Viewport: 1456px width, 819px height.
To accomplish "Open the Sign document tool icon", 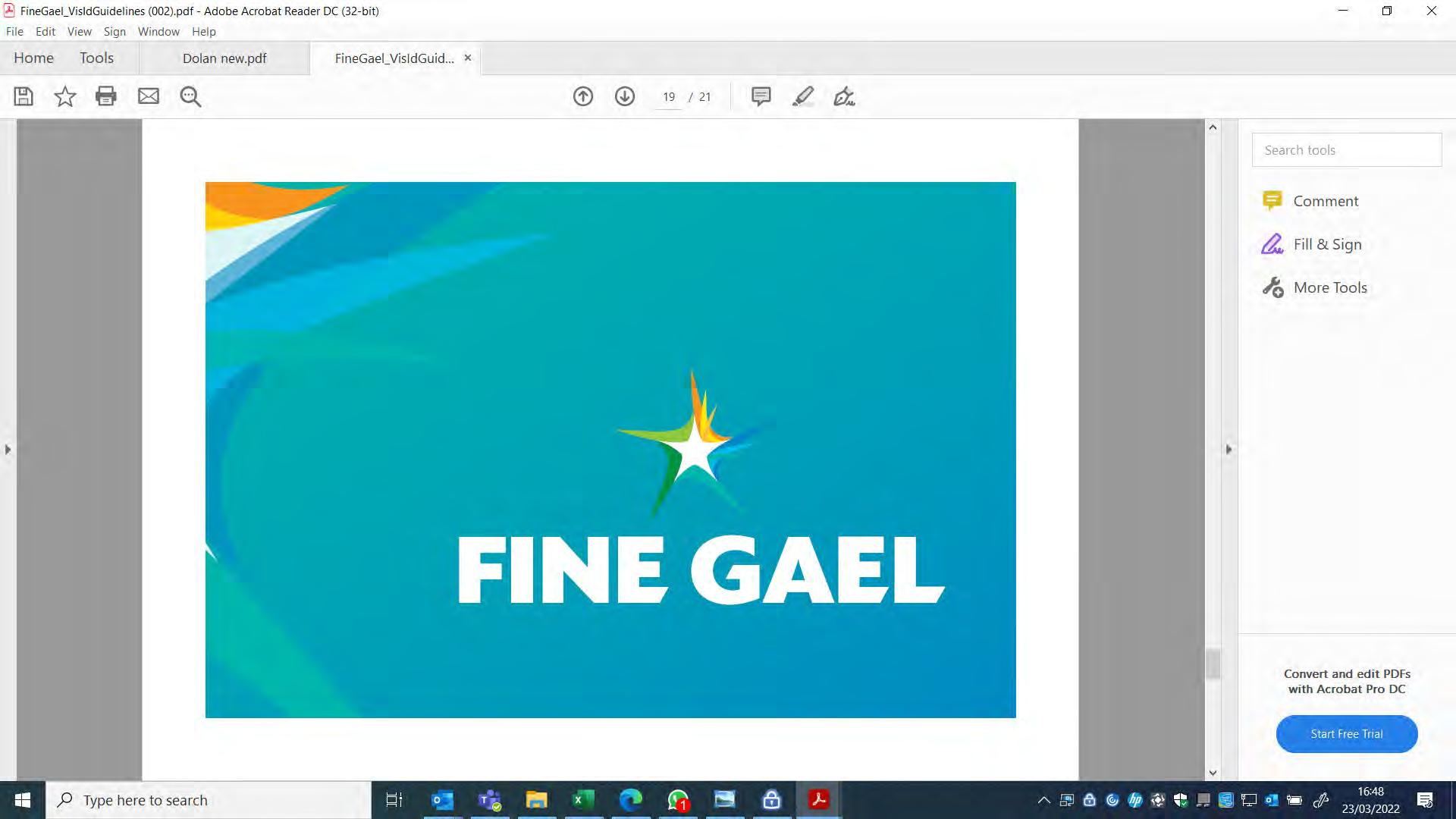I will pyautogui.click(x=844, y=96).
